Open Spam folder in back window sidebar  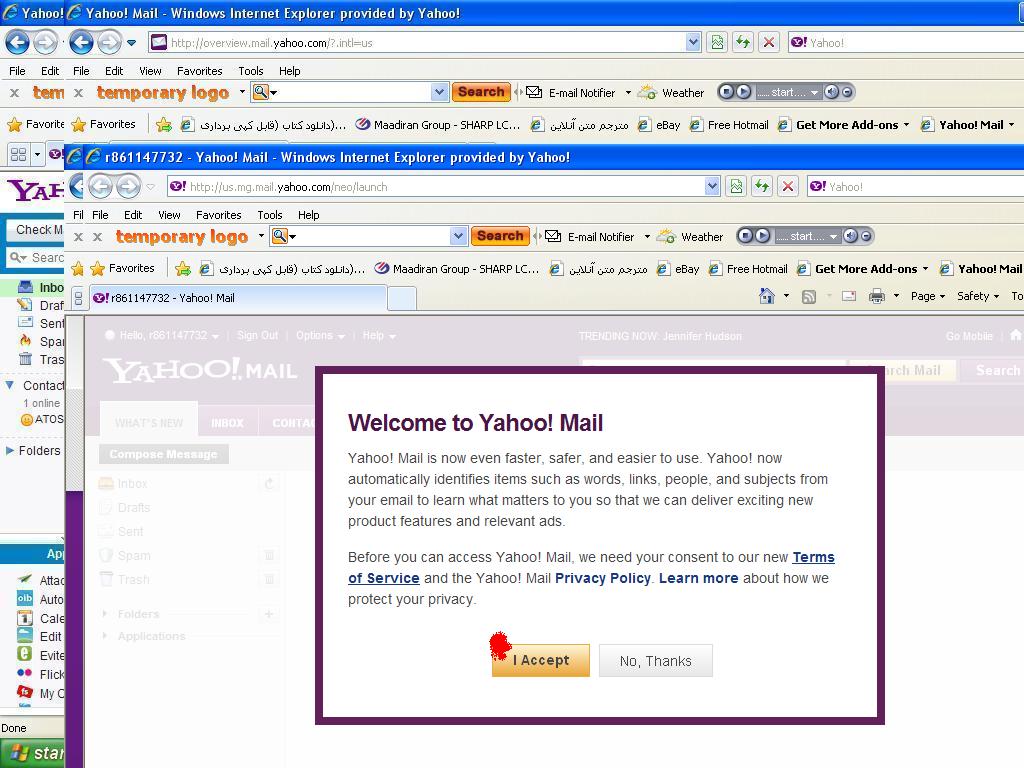(41, 341)
